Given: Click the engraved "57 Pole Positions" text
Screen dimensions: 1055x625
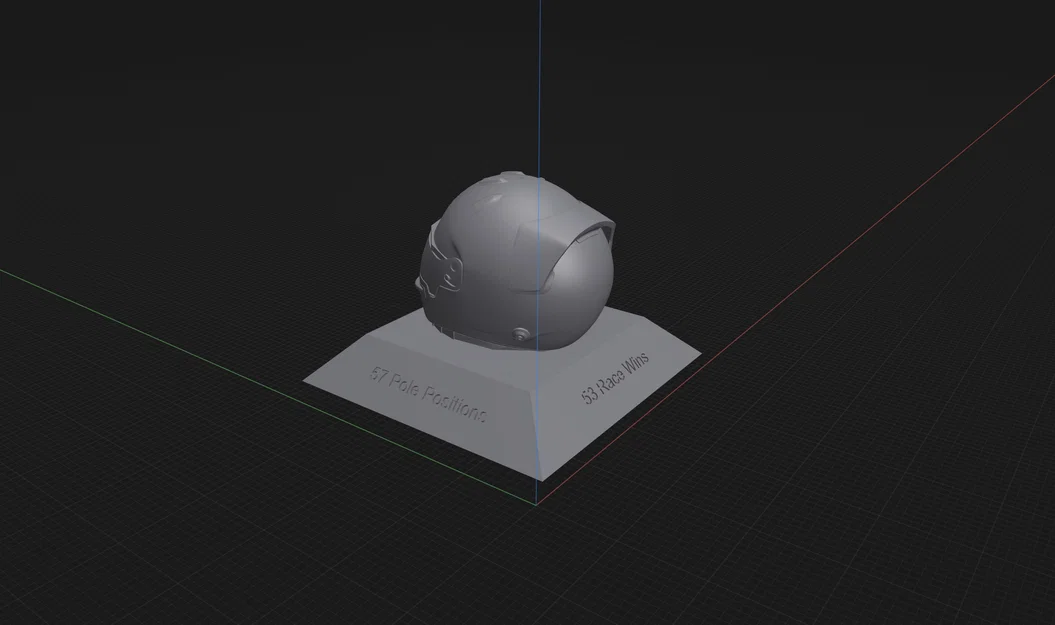Looking at the screenshot, I should click(x=428, y=394).
